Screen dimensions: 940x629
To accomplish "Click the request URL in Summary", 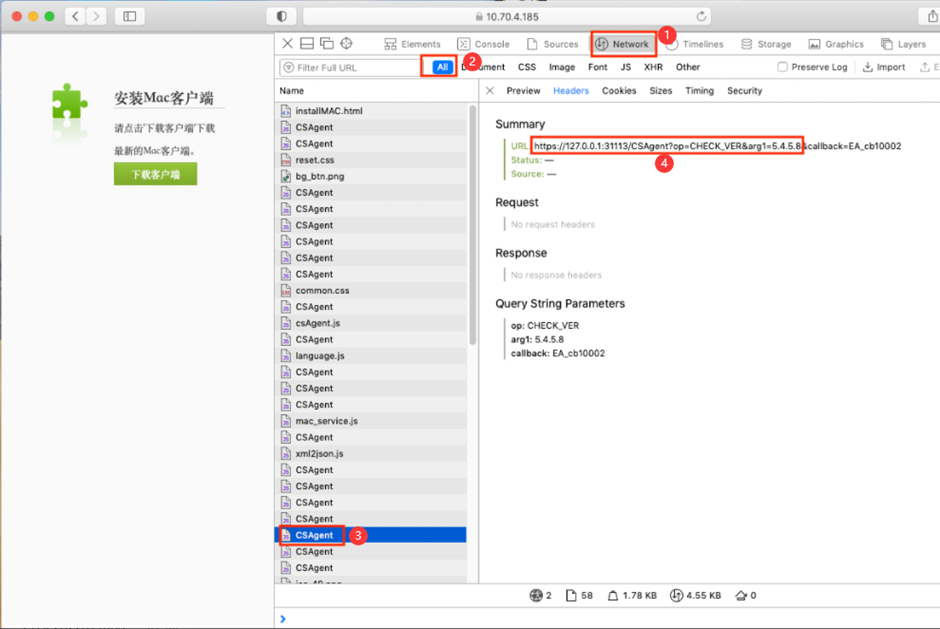I will (x=717, y=146).
